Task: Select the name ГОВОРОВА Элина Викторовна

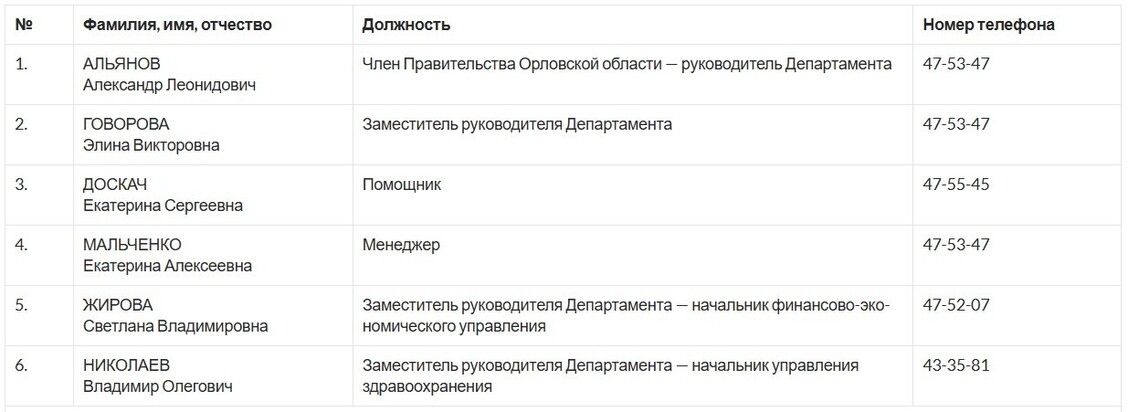Action: pyautogui.click(x=151, y=134)
